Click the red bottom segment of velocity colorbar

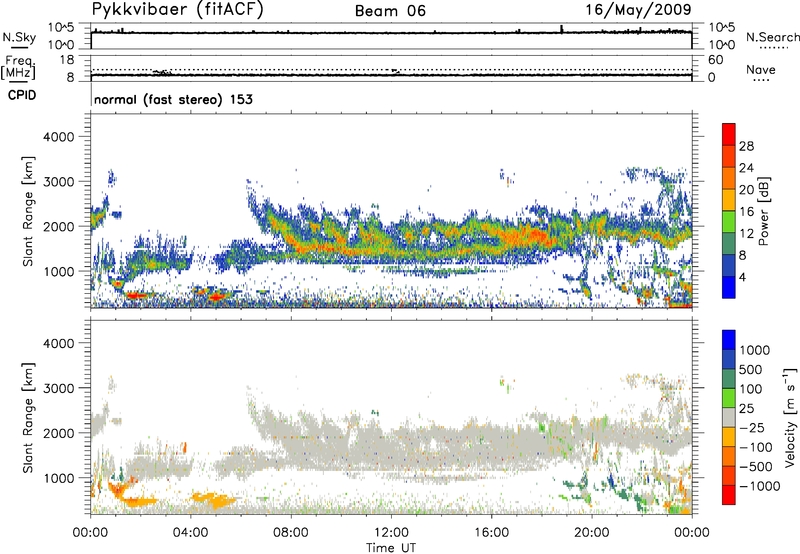pyautogui.click(x=729, y=495)
